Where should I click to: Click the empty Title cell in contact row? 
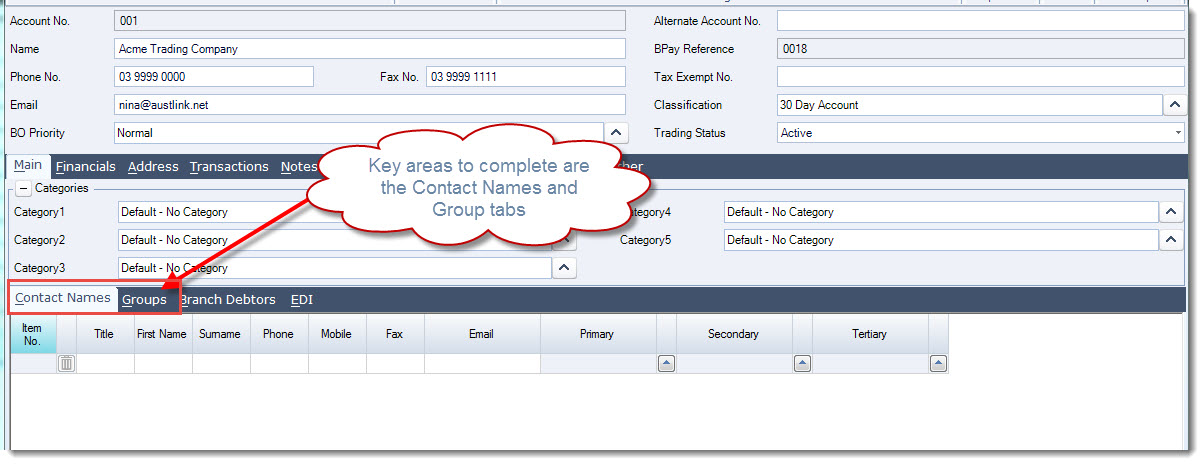[x=104, y=364]
